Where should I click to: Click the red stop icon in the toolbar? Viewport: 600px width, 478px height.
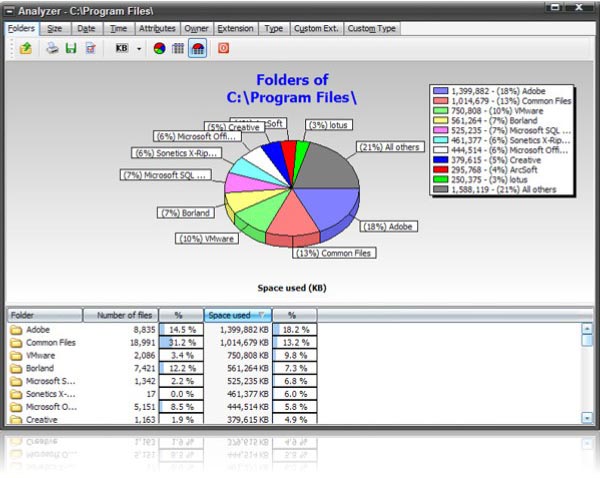[224, 48]
